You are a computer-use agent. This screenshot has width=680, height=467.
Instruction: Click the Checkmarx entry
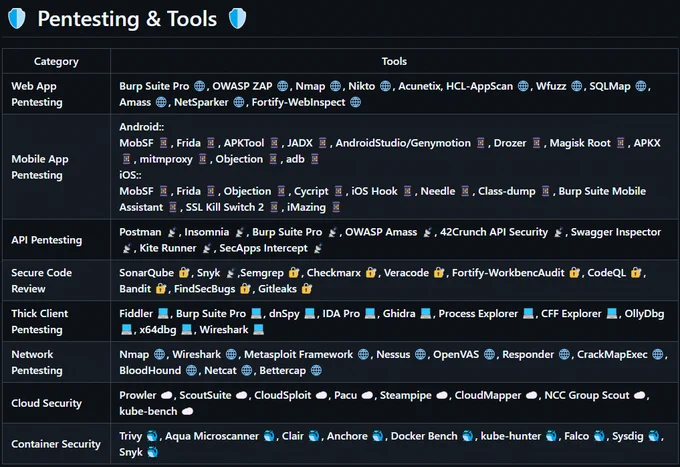coord(333,273)
